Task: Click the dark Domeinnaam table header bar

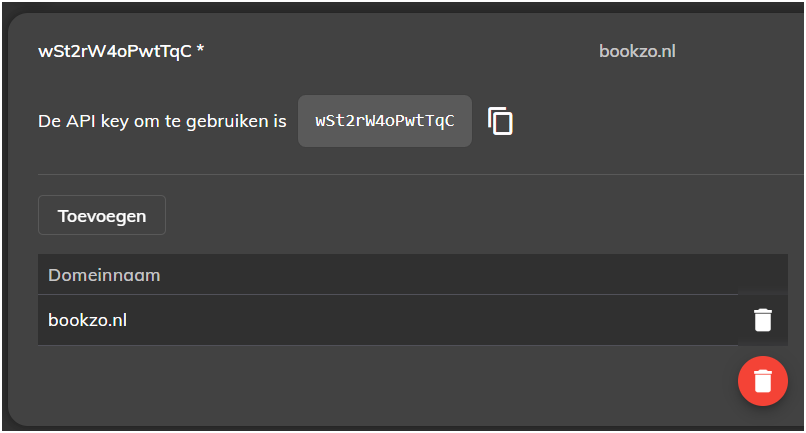Action: coord(413,275)
